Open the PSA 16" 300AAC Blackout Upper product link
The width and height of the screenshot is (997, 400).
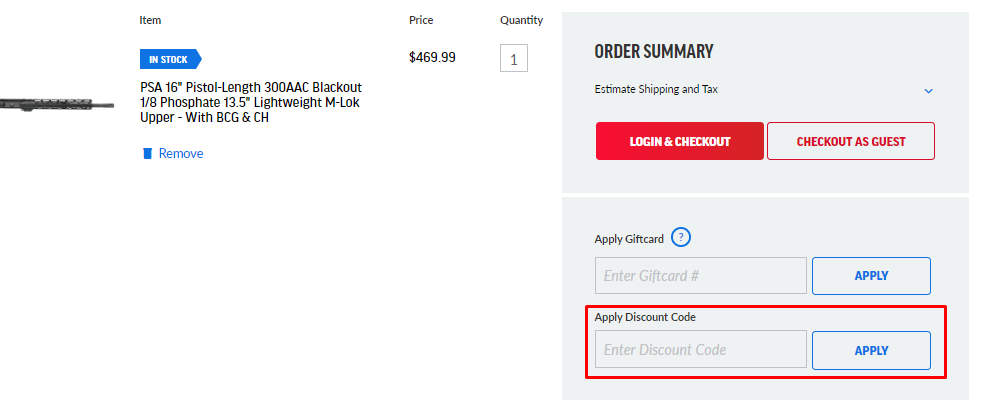coord(250,102)
